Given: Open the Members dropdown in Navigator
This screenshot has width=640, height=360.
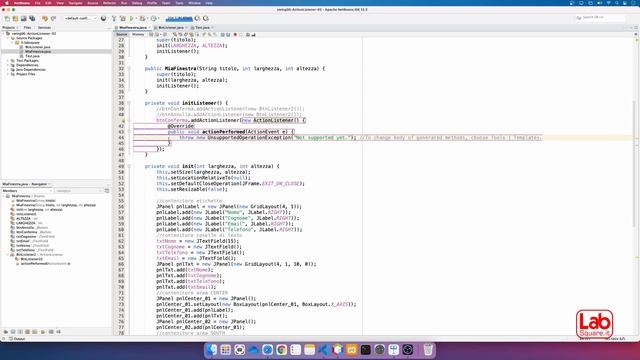Looking at the screenshot, I should tap(27, 191).
